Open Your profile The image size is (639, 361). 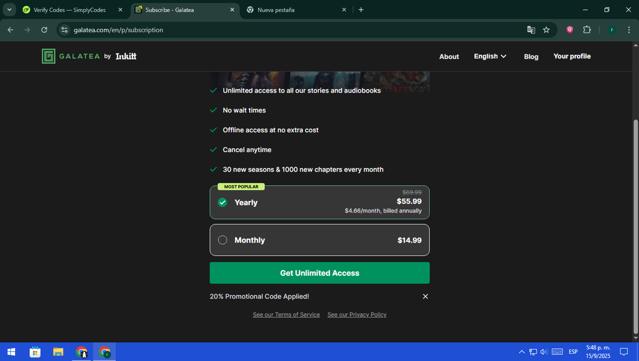pyautogui.click(x=572, y=56)
